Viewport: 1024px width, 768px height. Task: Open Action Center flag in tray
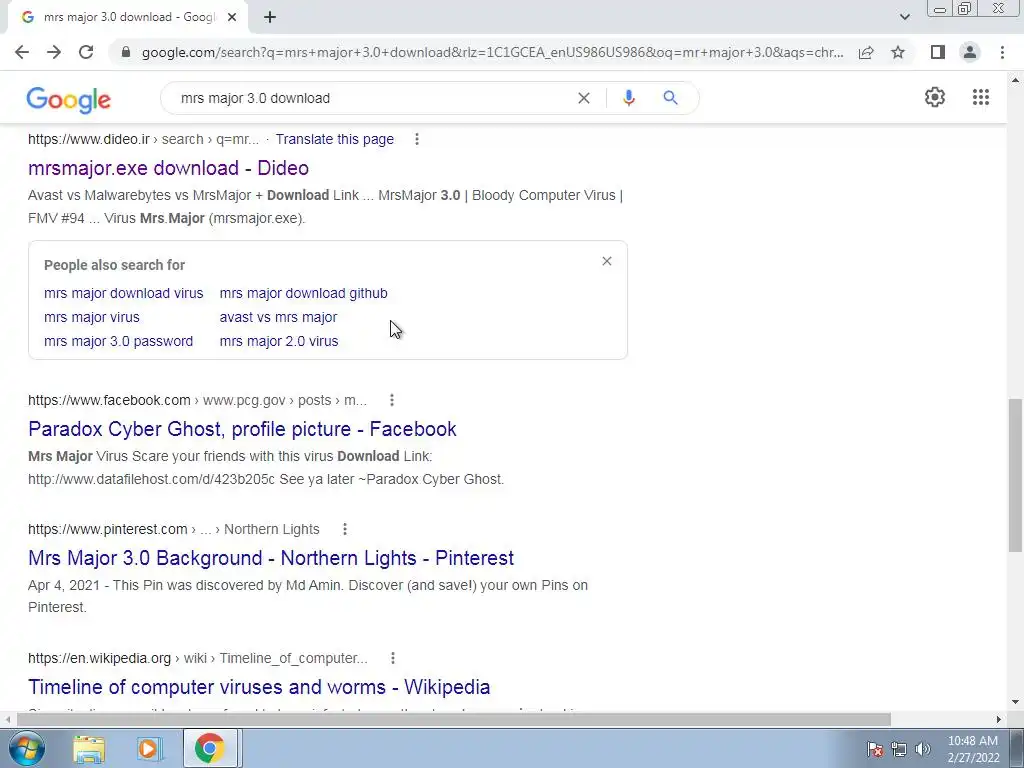[x=875, y=749]
